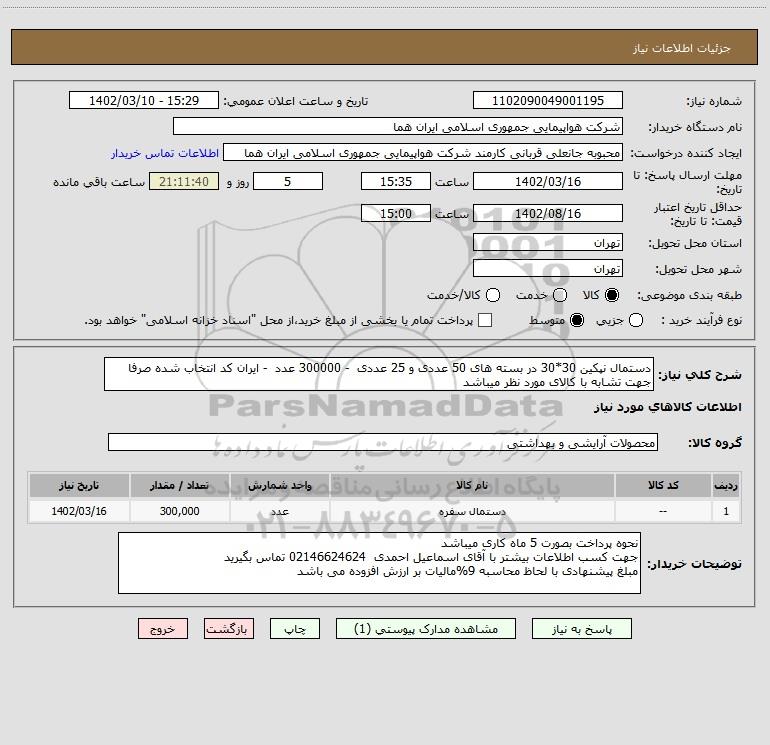The width and height of the screenshot is (770, 745).
Task: Click the remaining days field showing 5
Action: (288, 181)
